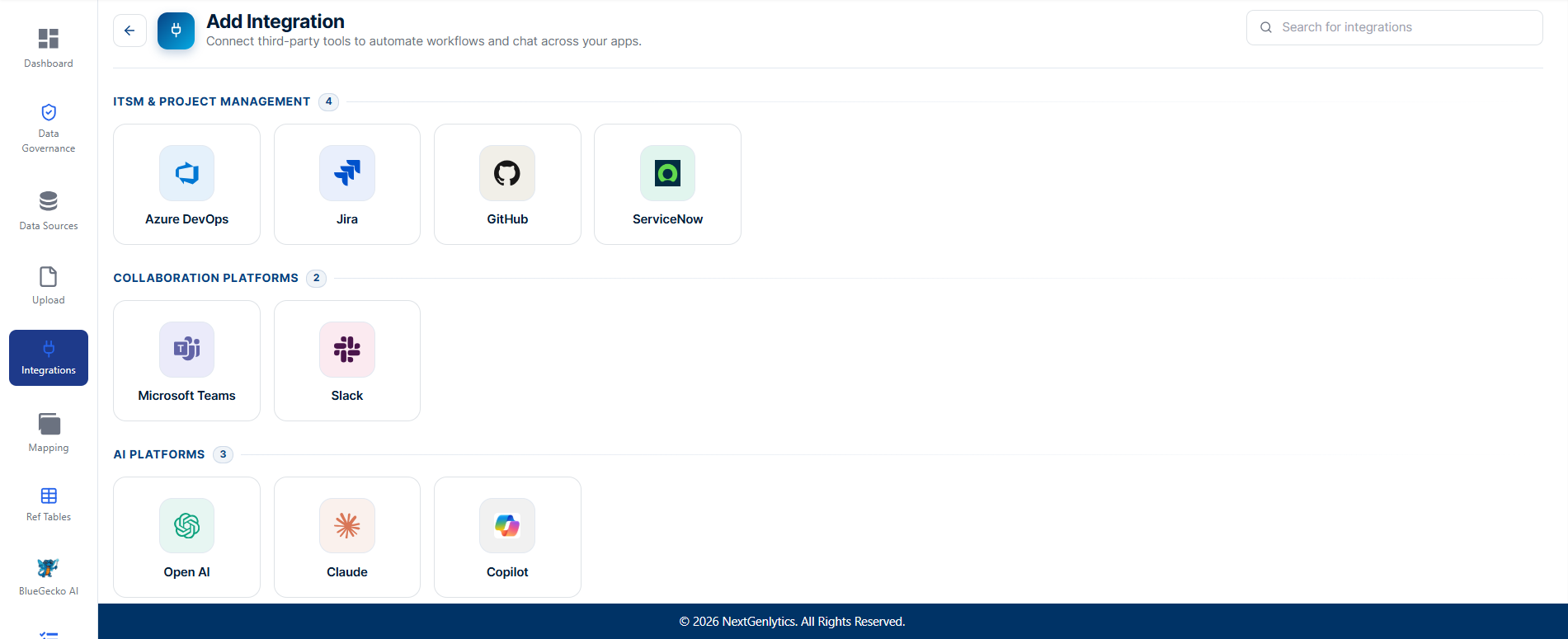Click the Azure DevOps logo icon
The width and height of the screenshot is (1568, 639).
pyautogui.click(x=186, y=173)
